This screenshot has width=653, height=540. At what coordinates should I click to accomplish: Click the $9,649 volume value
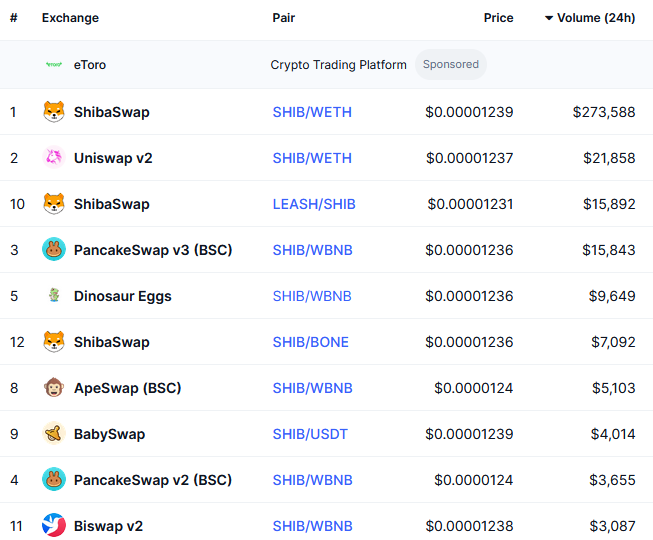[612, 296]
